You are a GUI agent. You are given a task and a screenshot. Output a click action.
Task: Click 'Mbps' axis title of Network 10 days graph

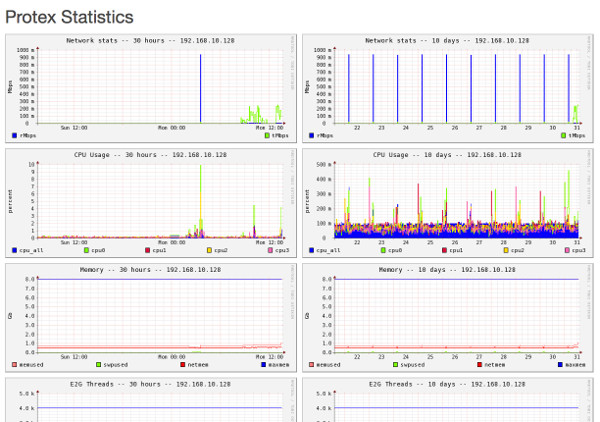(307, 87)
